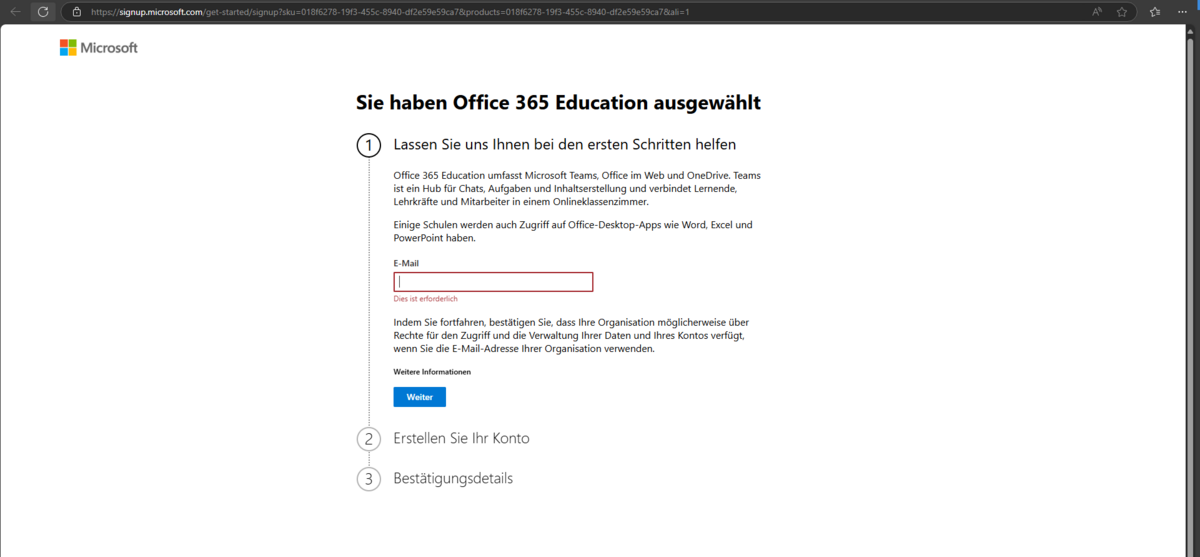Select the step 3 circle indicator
This screenshot has width=1200, height=557.
click(x=368, y=479)
